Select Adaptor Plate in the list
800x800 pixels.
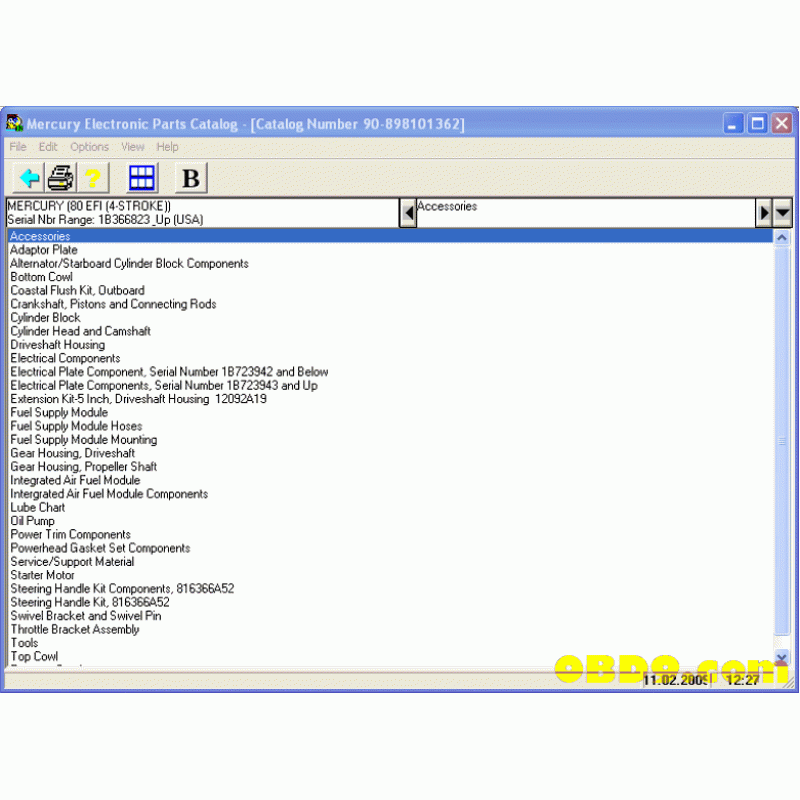click(44, 250)
